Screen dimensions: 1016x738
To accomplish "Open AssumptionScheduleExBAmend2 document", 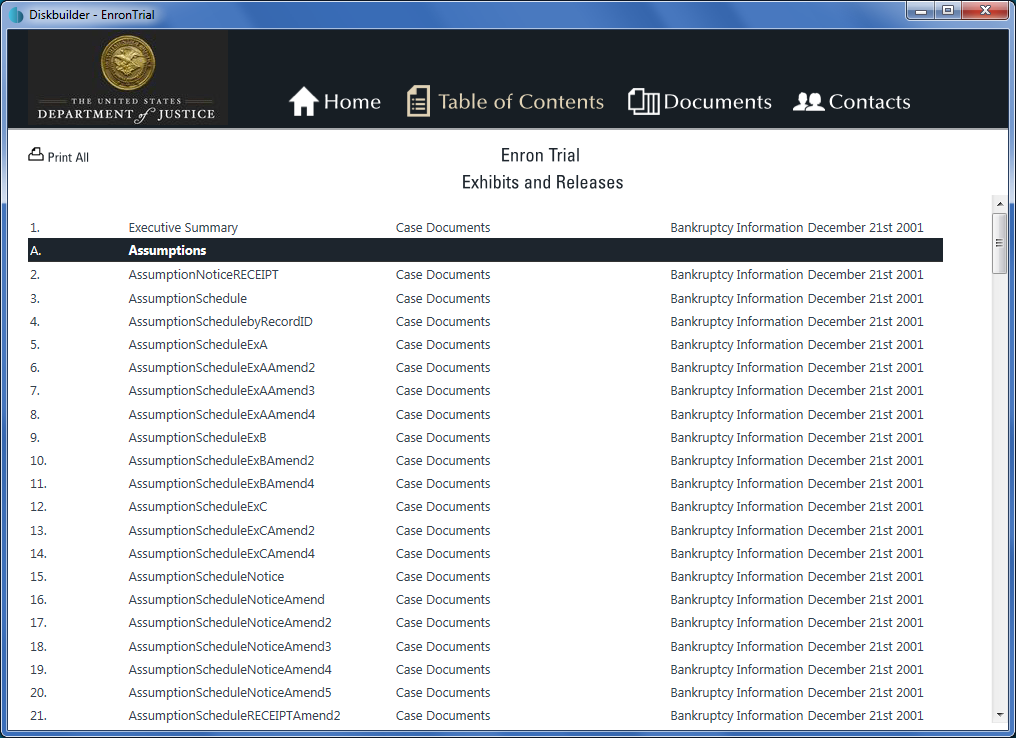I will coord(221,461).
